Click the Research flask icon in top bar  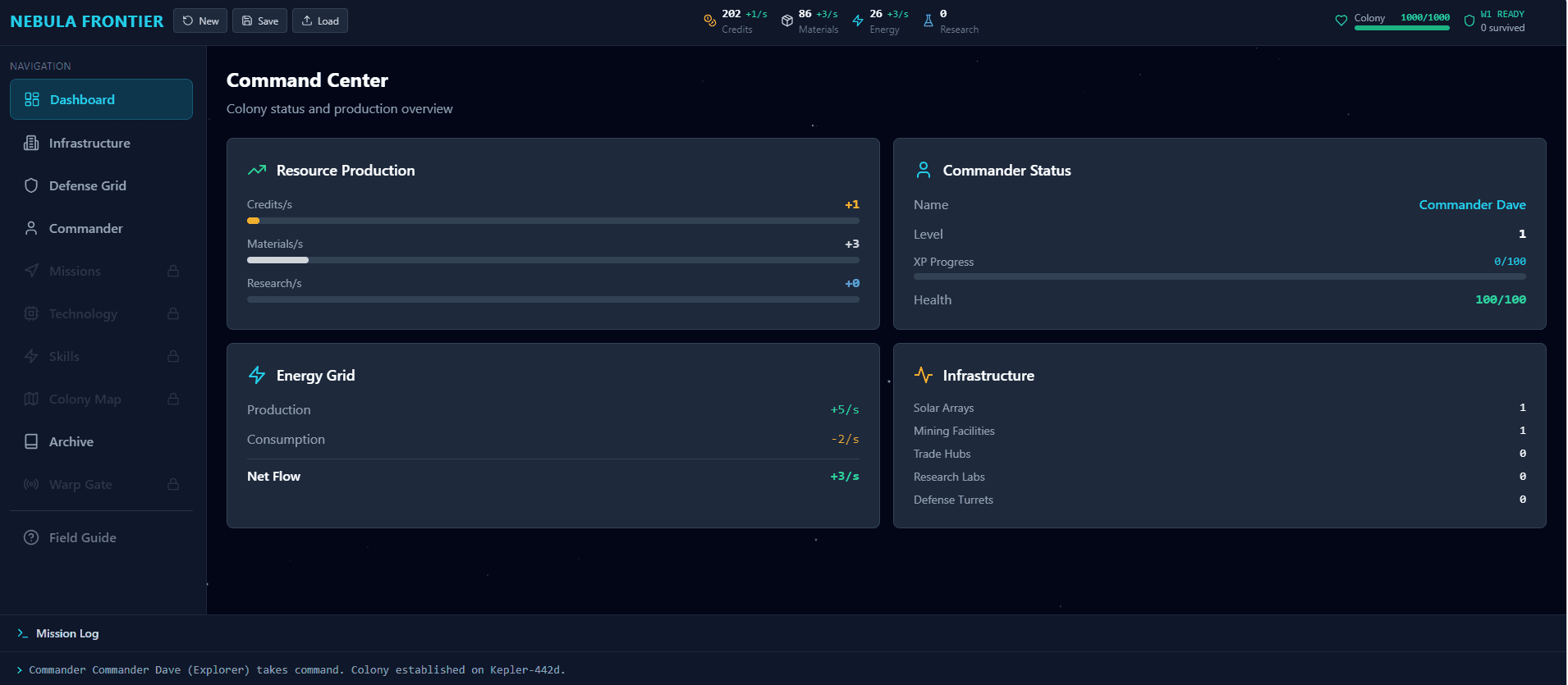point(928,21)
